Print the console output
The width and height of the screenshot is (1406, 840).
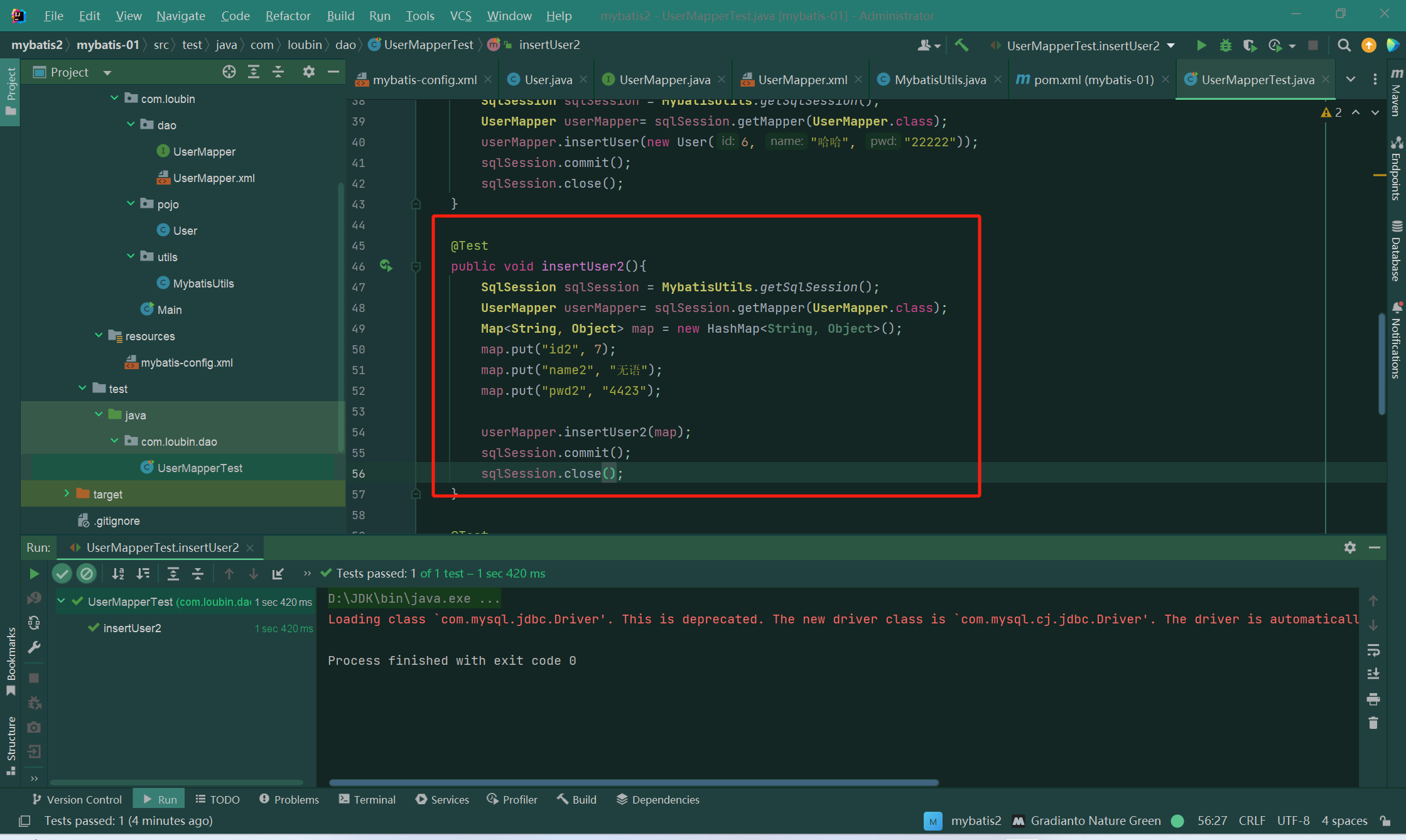(1373, 699)
